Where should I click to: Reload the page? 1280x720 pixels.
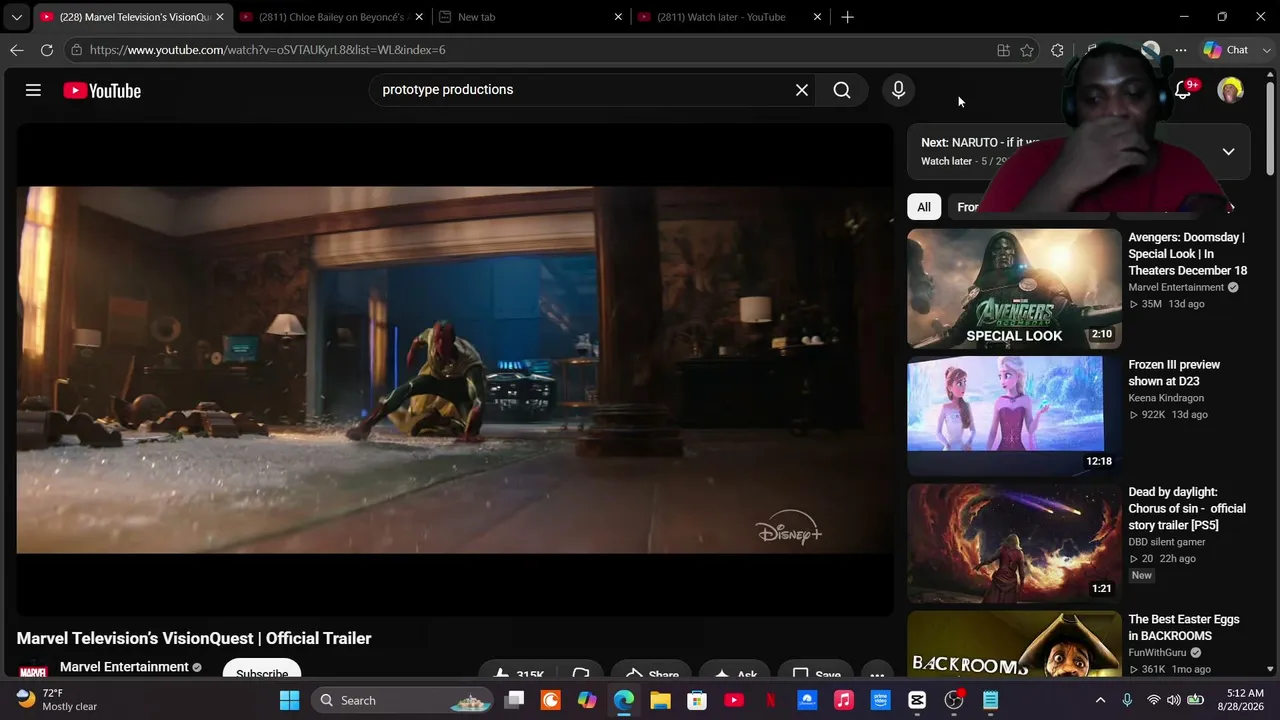click(47, 50)
